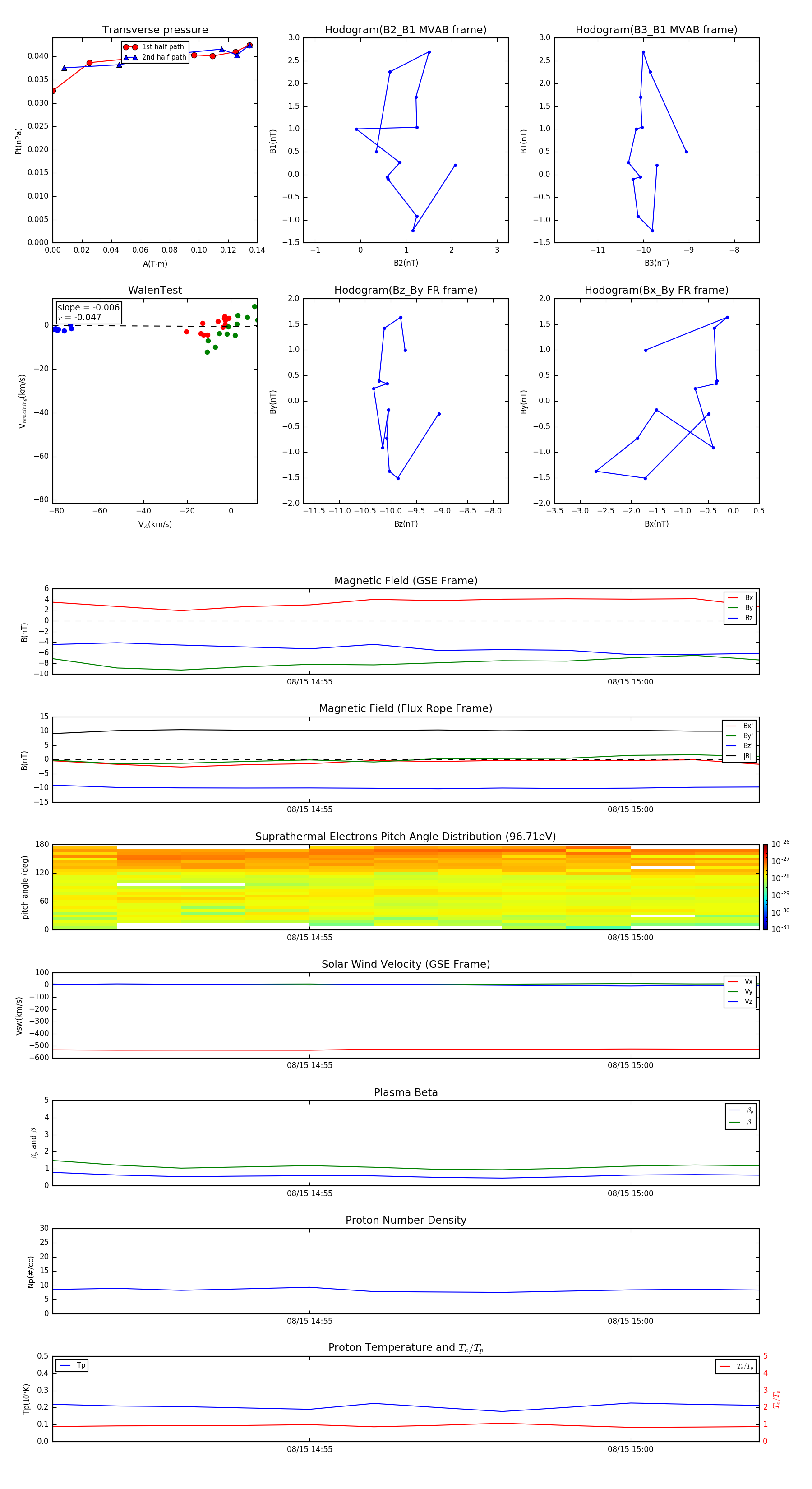This screenshot has height=1489, width=812.
Task: Click the 'Plasma Beta' title
Action: tap(406, 1092)
